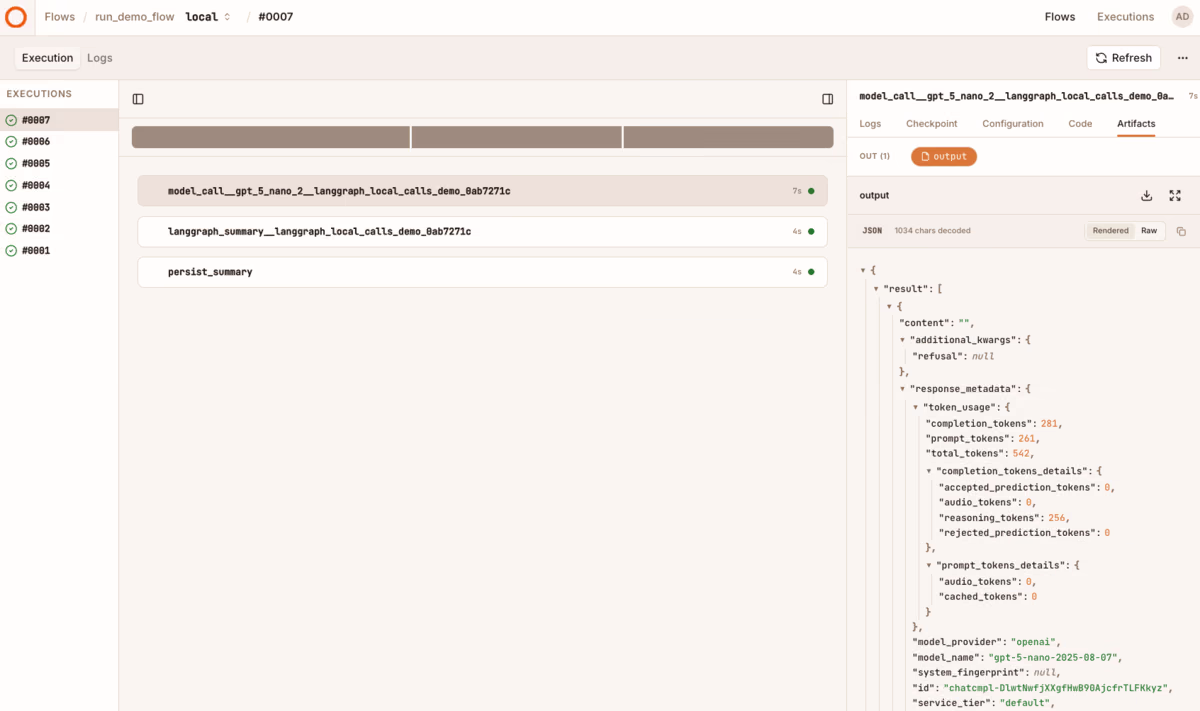Viewport: 1200px width, 711px height.
Task: Toggle the right details panel icon
Action: (x=828, y=99)
